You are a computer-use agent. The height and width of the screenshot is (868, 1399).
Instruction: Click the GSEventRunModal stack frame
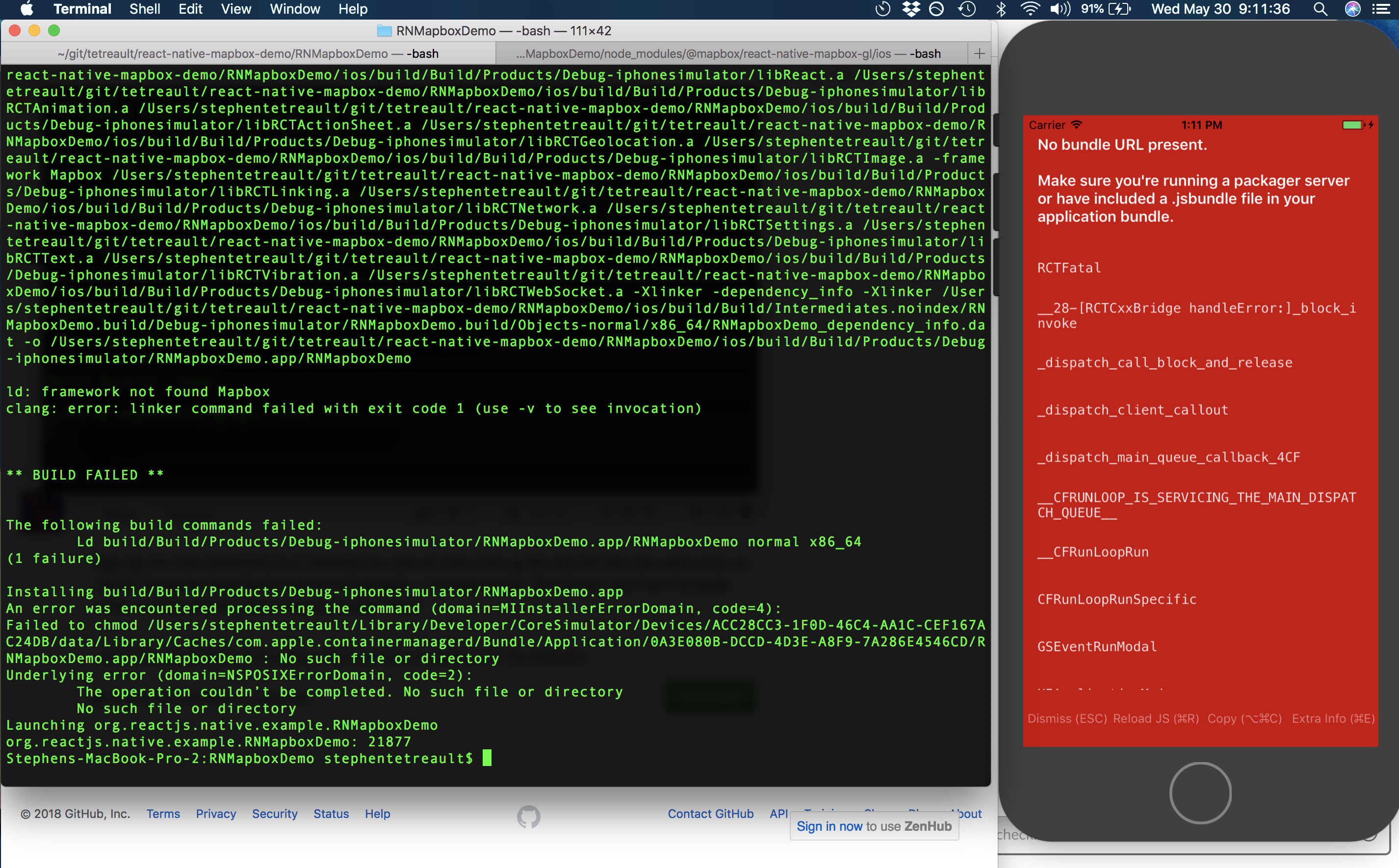tap(1096, 646)
